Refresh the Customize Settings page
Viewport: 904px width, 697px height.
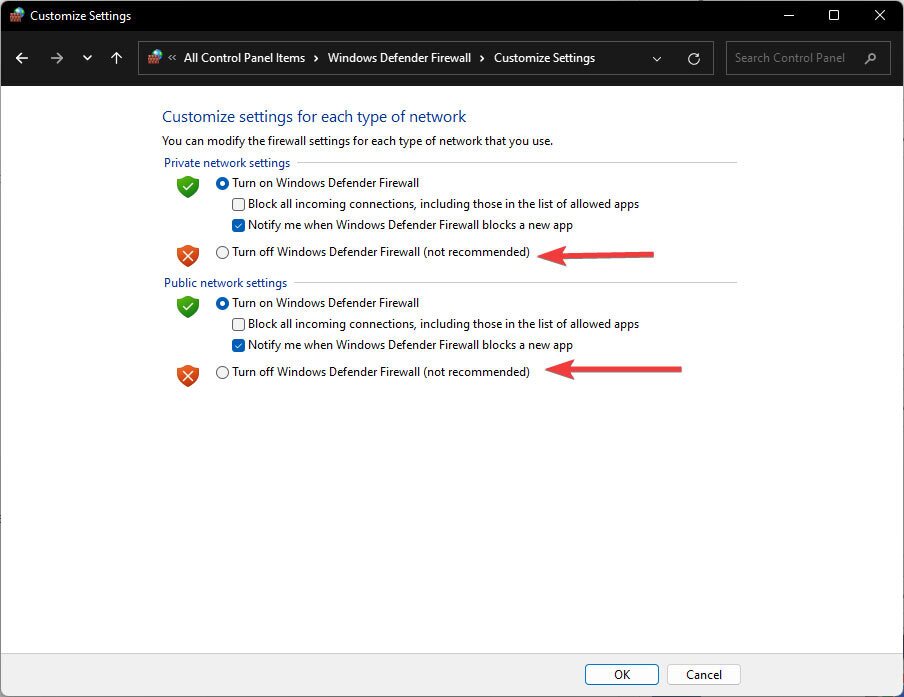pyautogui.click(x=694, y=59)
